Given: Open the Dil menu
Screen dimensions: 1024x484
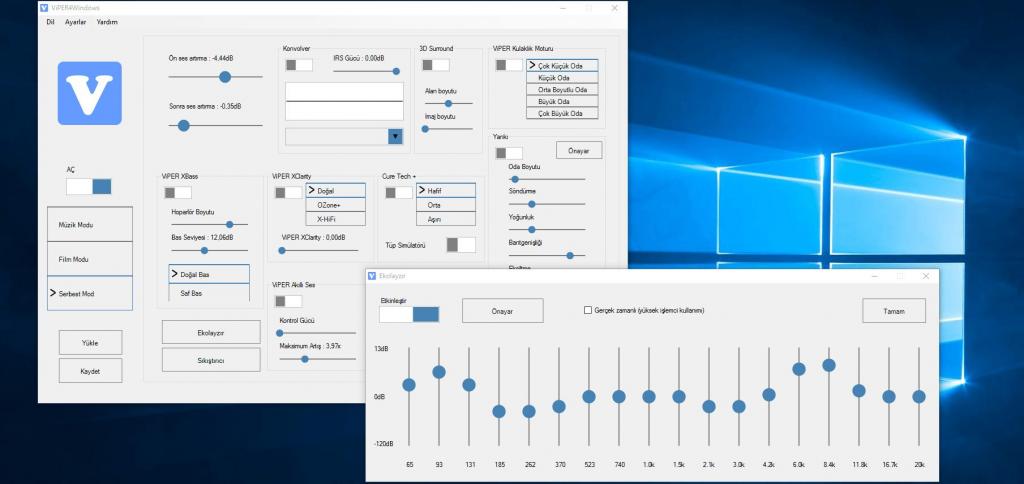Looking at the screenshot, I should (x=50, y=22).
